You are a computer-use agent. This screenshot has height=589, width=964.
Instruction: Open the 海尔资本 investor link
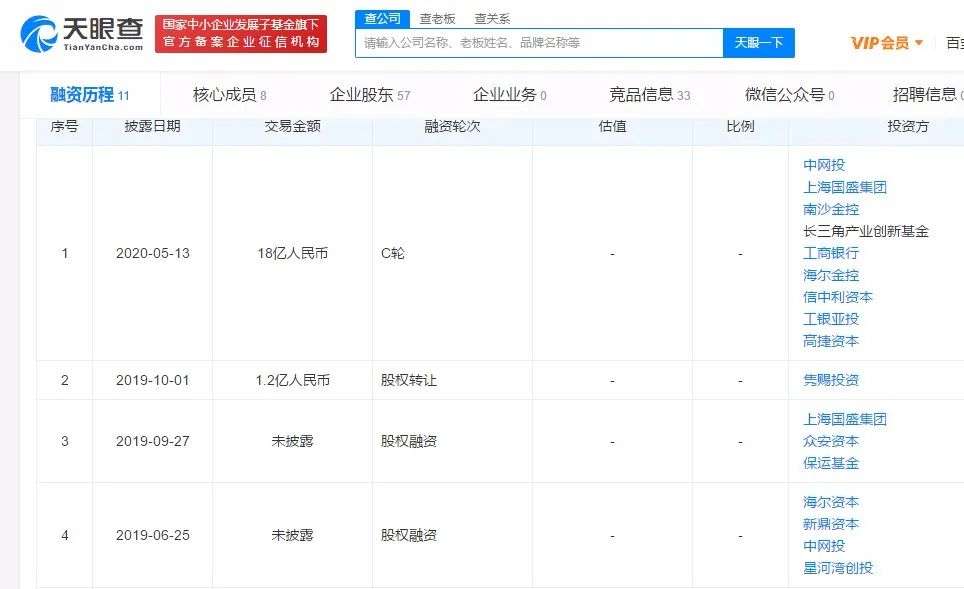coord(831,502)
